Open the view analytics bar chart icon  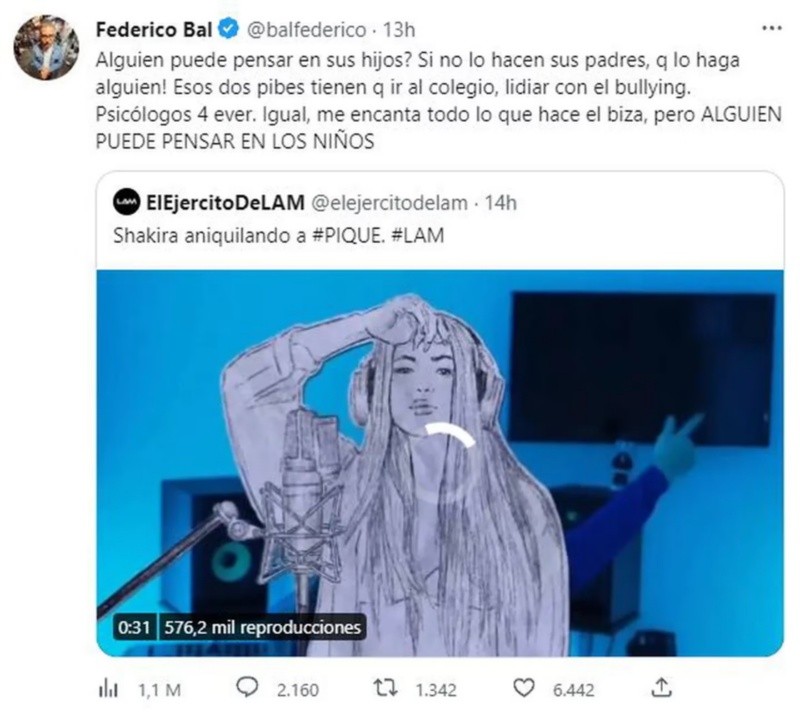(x=108, y=689)
